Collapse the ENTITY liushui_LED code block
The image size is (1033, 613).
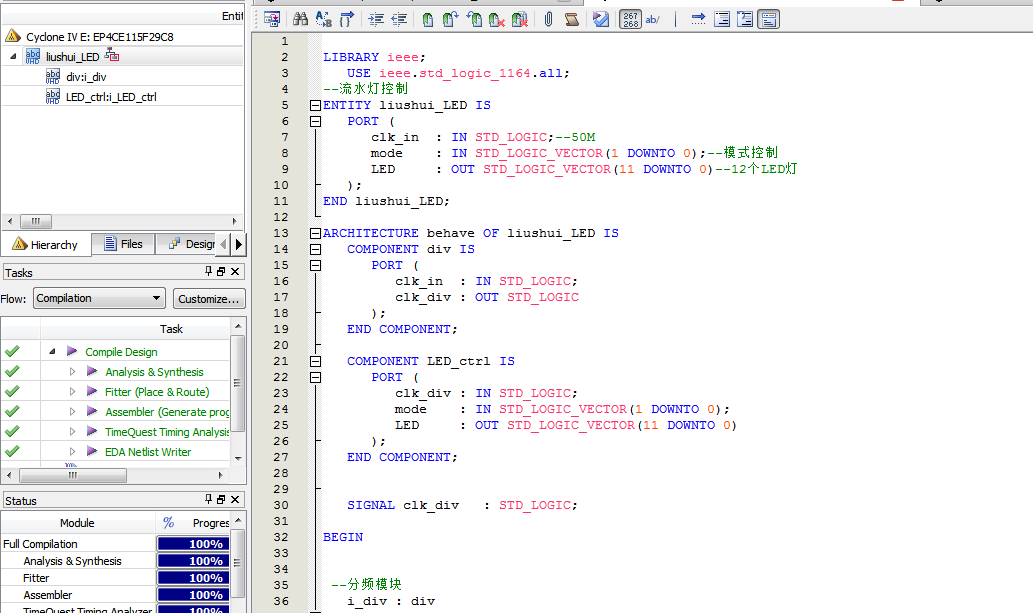(316, 105)
